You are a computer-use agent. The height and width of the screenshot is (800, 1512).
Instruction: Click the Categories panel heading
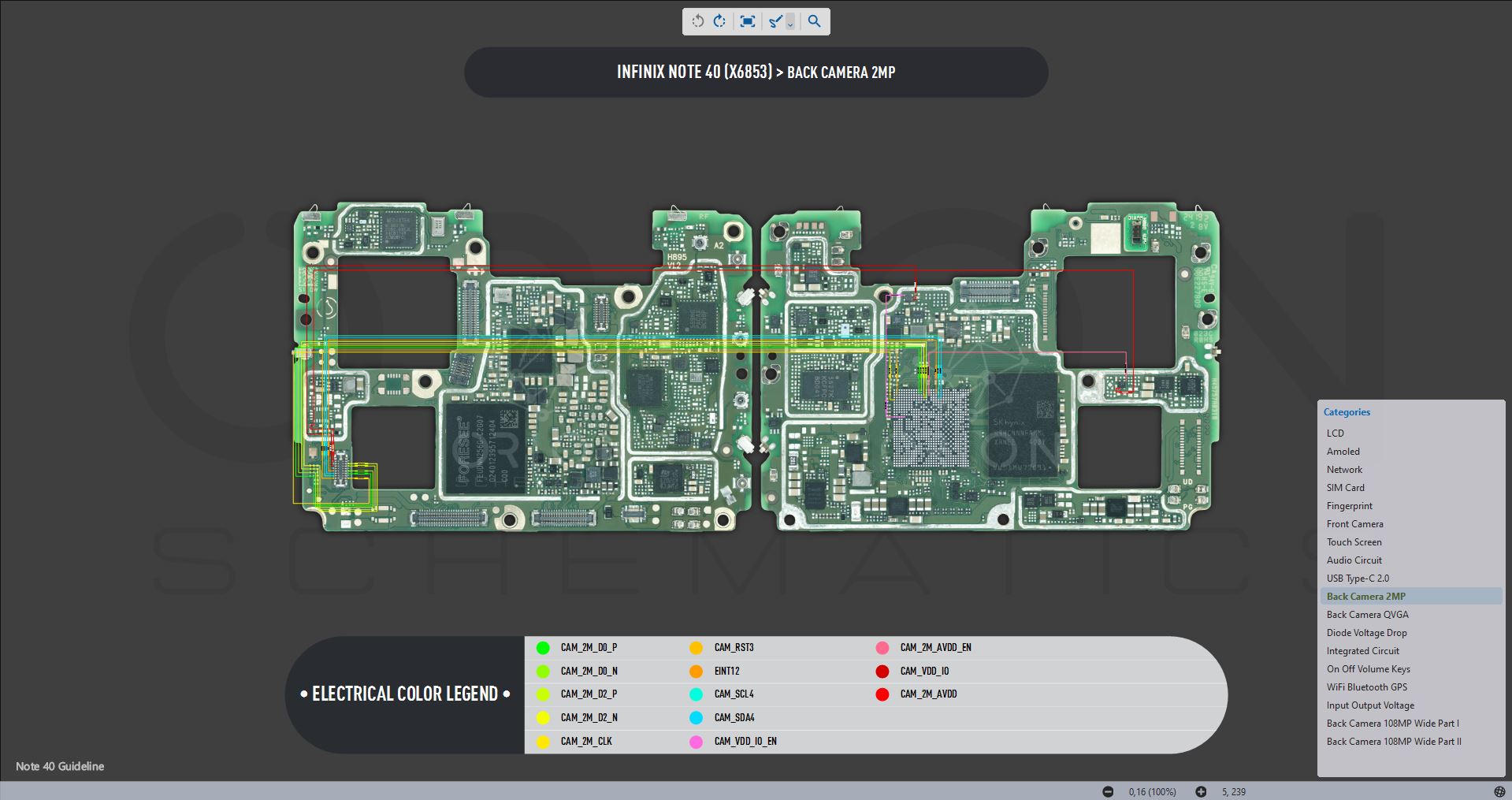point(1347,412)
